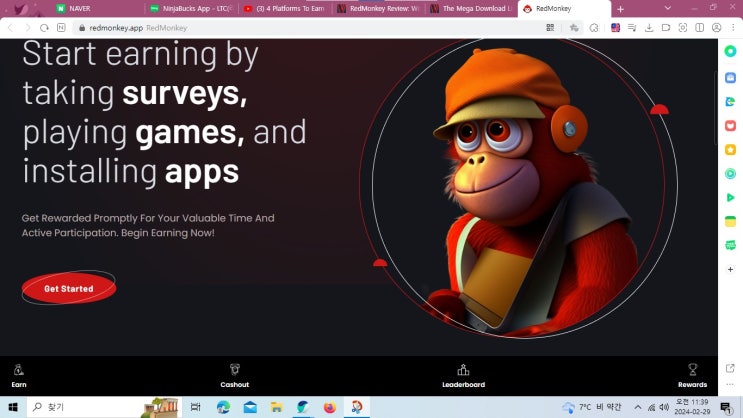The width and height of the screenshot is (743, 418).
Task: Open the extensions puzzle icon
Action: coord(594,28)
